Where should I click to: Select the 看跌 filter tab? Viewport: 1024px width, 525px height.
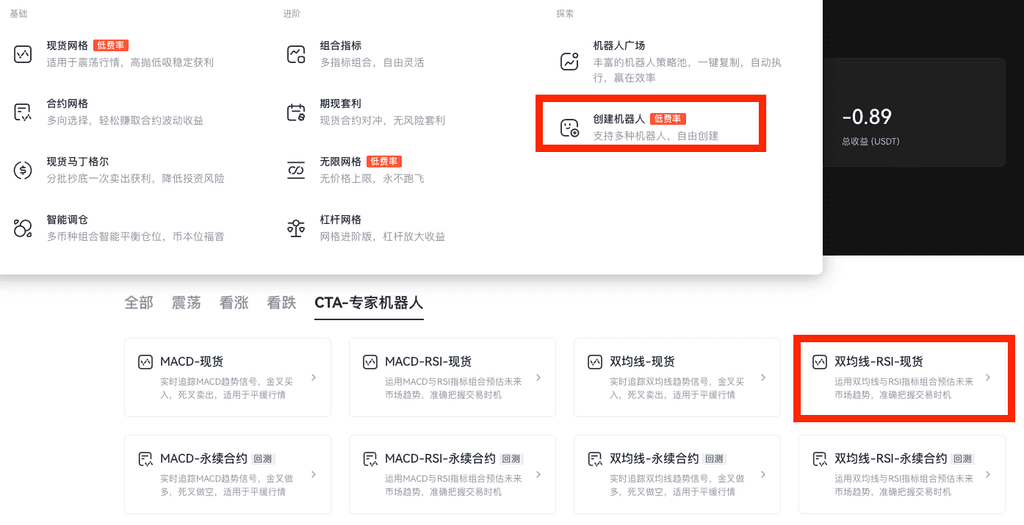click(281, 302)
